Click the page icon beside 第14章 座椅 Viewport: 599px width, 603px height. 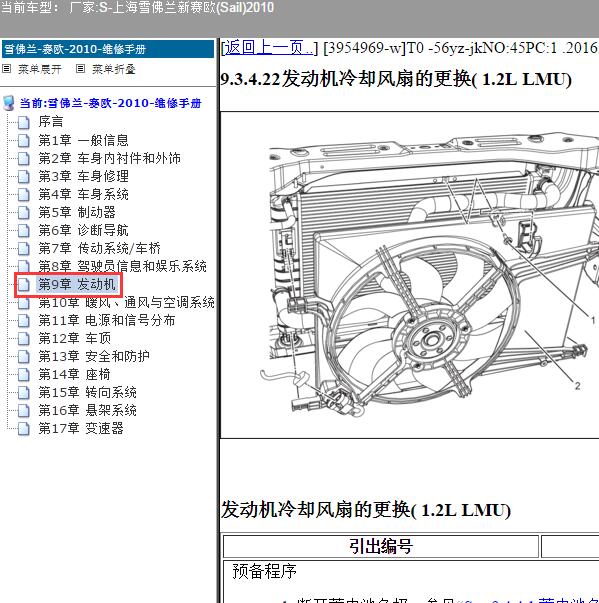pos(24,375)
